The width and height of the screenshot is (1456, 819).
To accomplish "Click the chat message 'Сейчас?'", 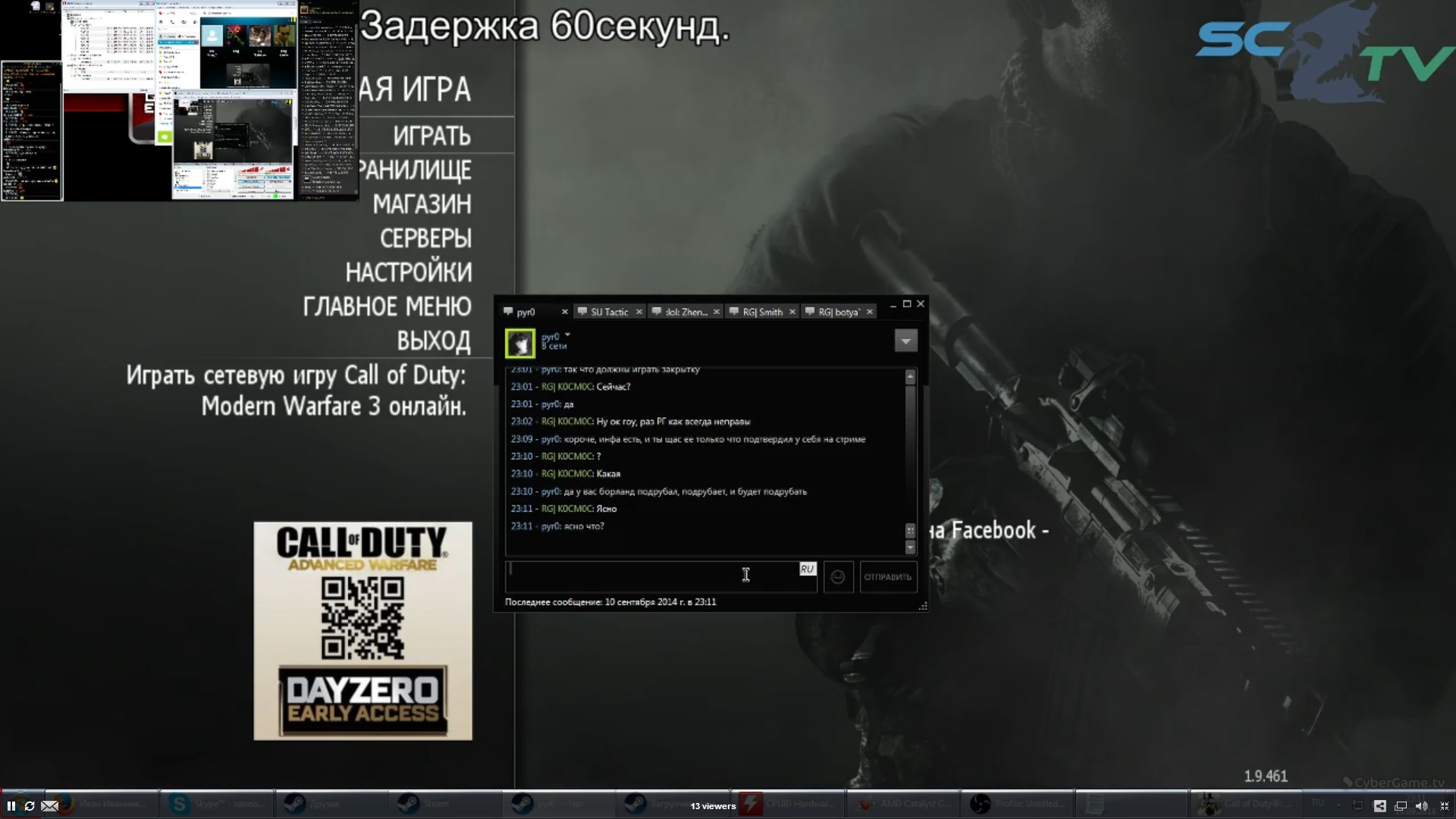I will click(x=613, y=387).
